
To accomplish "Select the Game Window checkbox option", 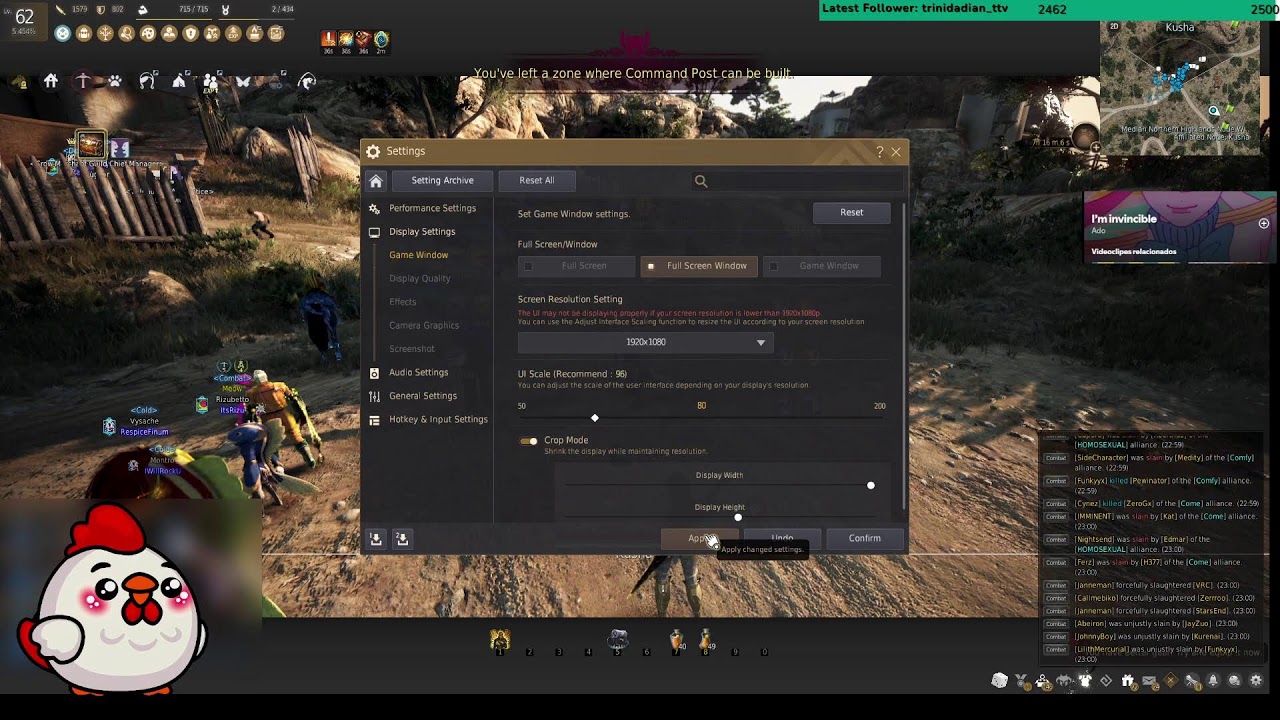I will 822,266.
